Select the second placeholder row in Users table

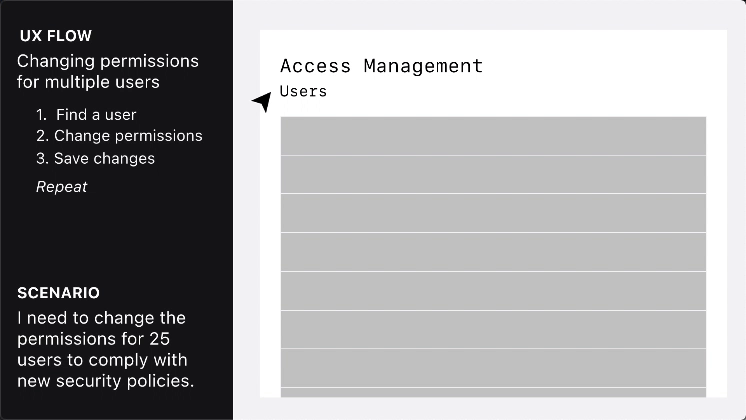pos(493,175)
